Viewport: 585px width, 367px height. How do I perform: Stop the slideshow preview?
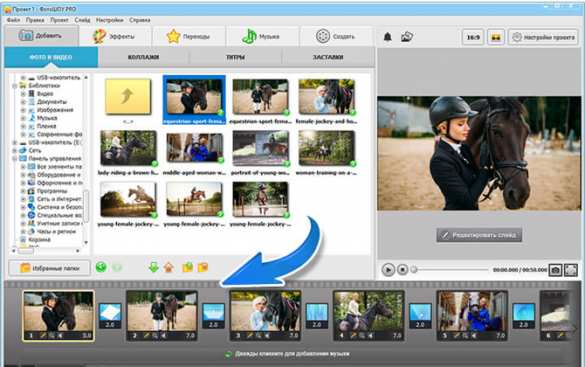coord(403,269)
